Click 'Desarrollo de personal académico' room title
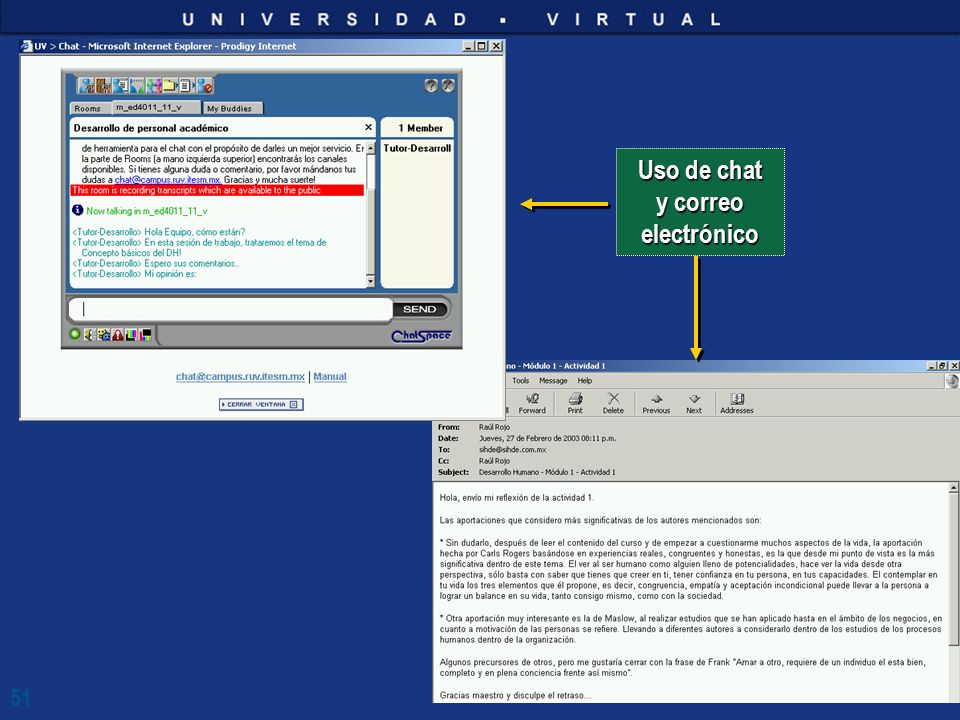The image size is (960, 720). [x=151, y=128]
